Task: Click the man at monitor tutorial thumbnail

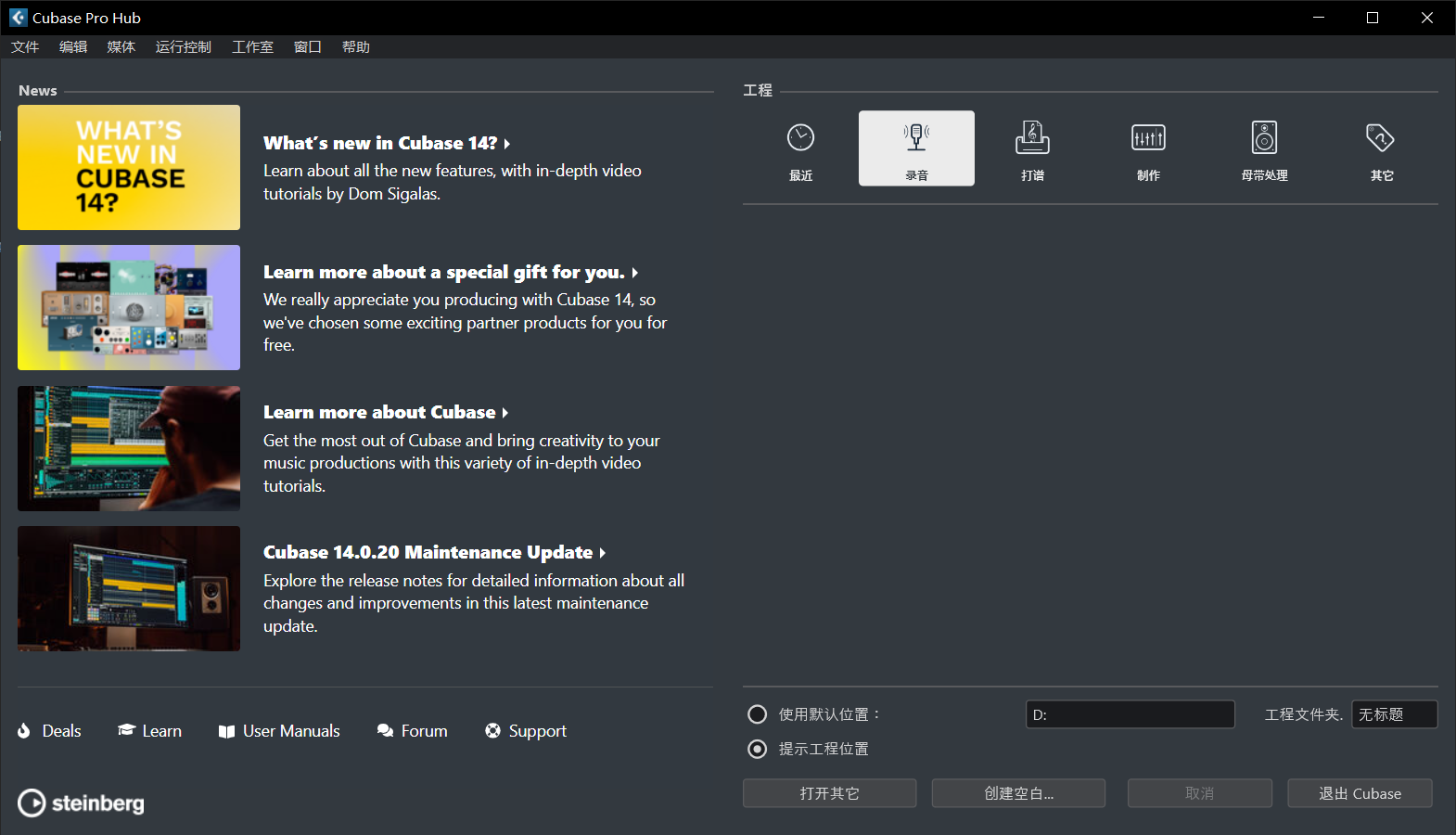Action: tap(129, 448)
